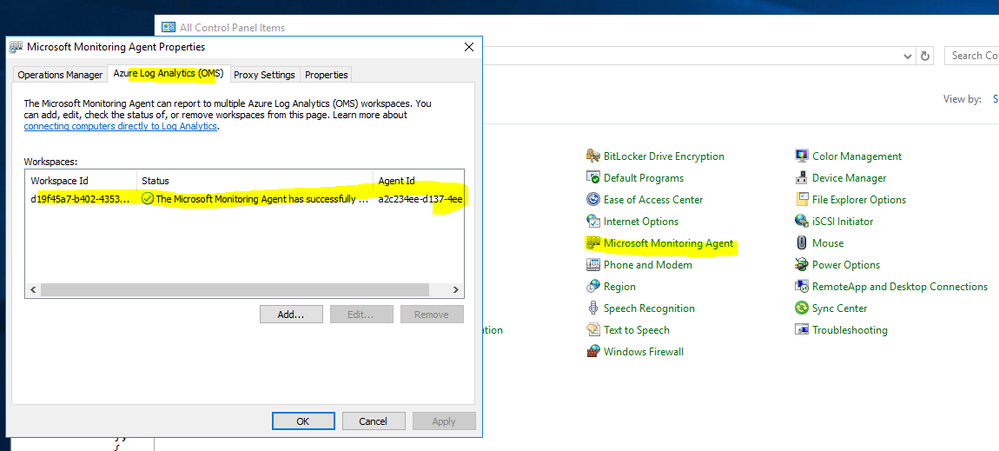
Task: Open the Text to Speech icon
Action: pos(593,329)
